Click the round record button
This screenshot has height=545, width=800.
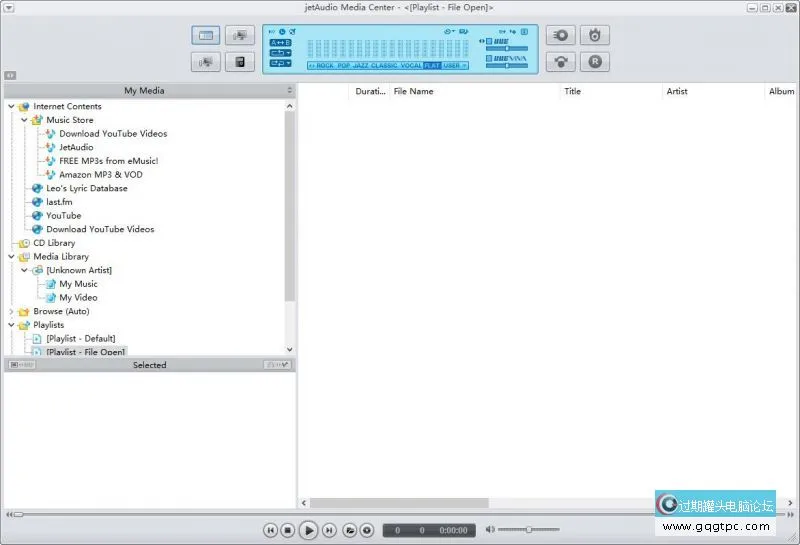[x=367, y=530]
